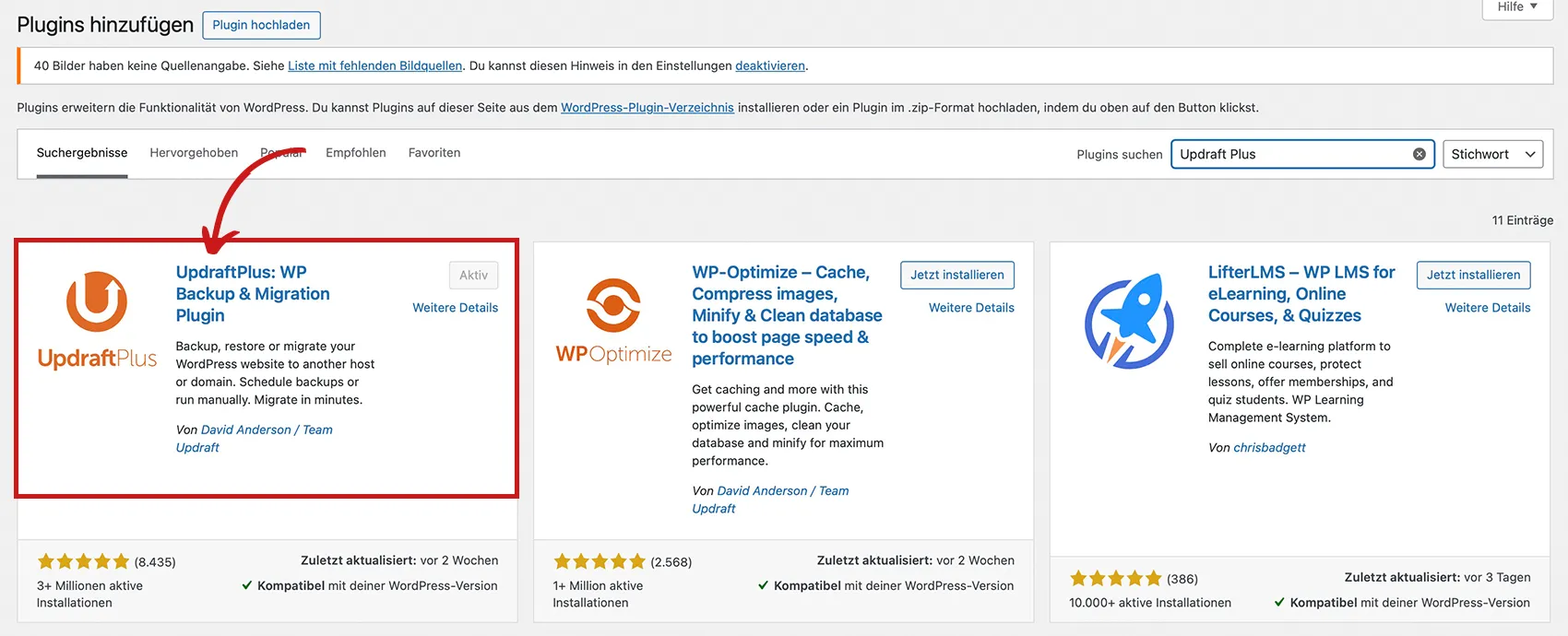Click the WP-Optimize star rating
Screen dimensions: 1568x636
(600, 561)
